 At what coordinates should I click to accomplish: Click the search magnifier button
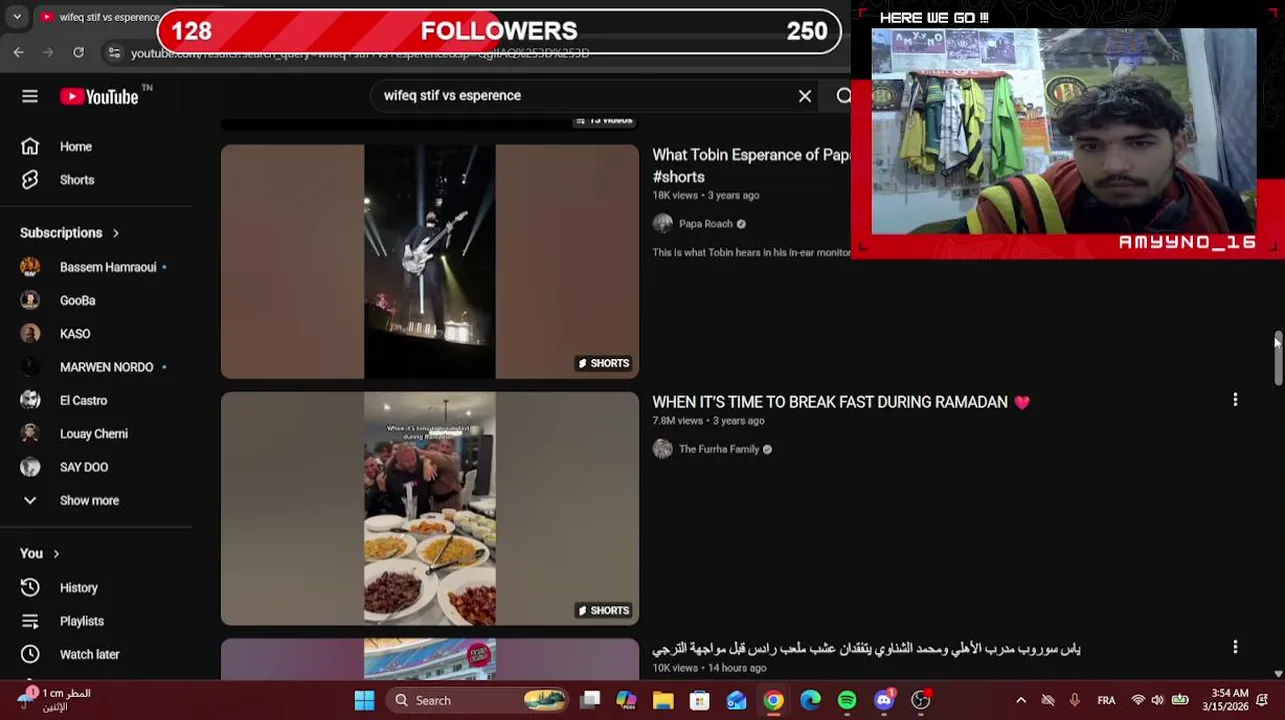click(843, 96)
